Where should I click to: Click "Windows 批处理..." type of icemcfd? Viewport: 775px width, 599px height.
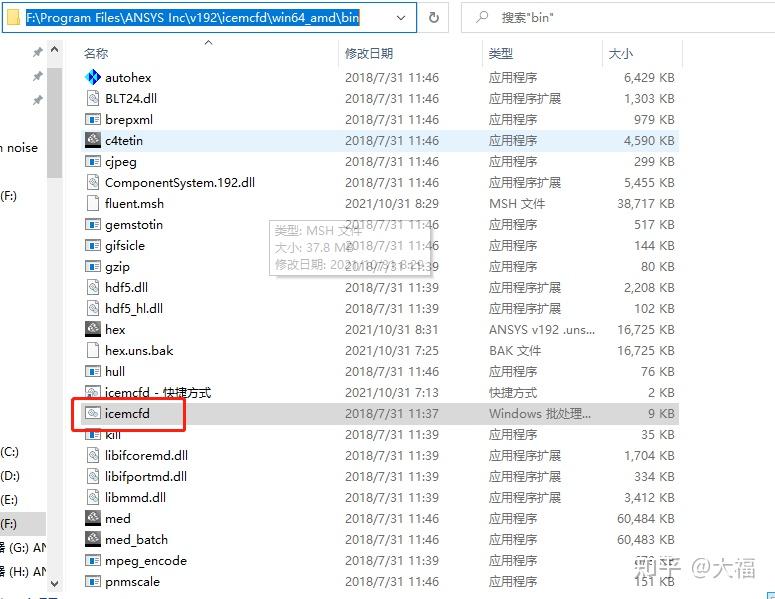pos(540,414)
